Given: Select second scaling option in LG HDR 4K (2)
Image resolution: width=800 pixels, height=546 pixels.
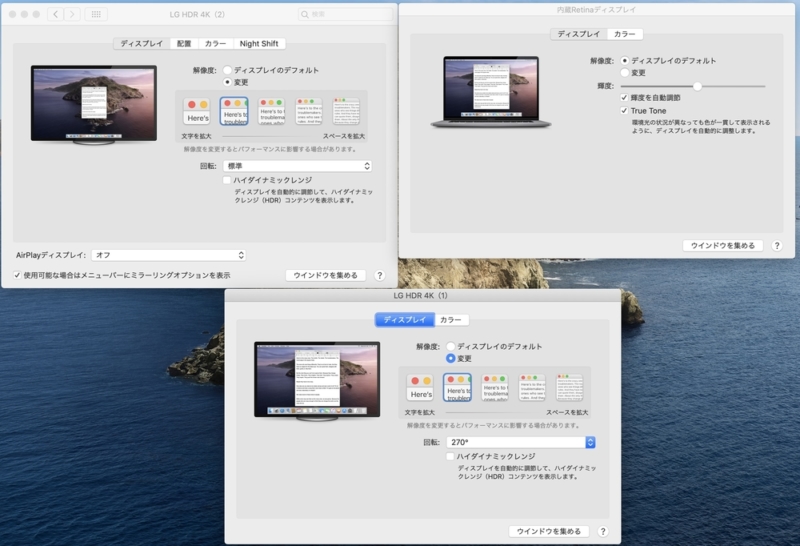Looking at the screenshot, I should (x=234, y=111).
